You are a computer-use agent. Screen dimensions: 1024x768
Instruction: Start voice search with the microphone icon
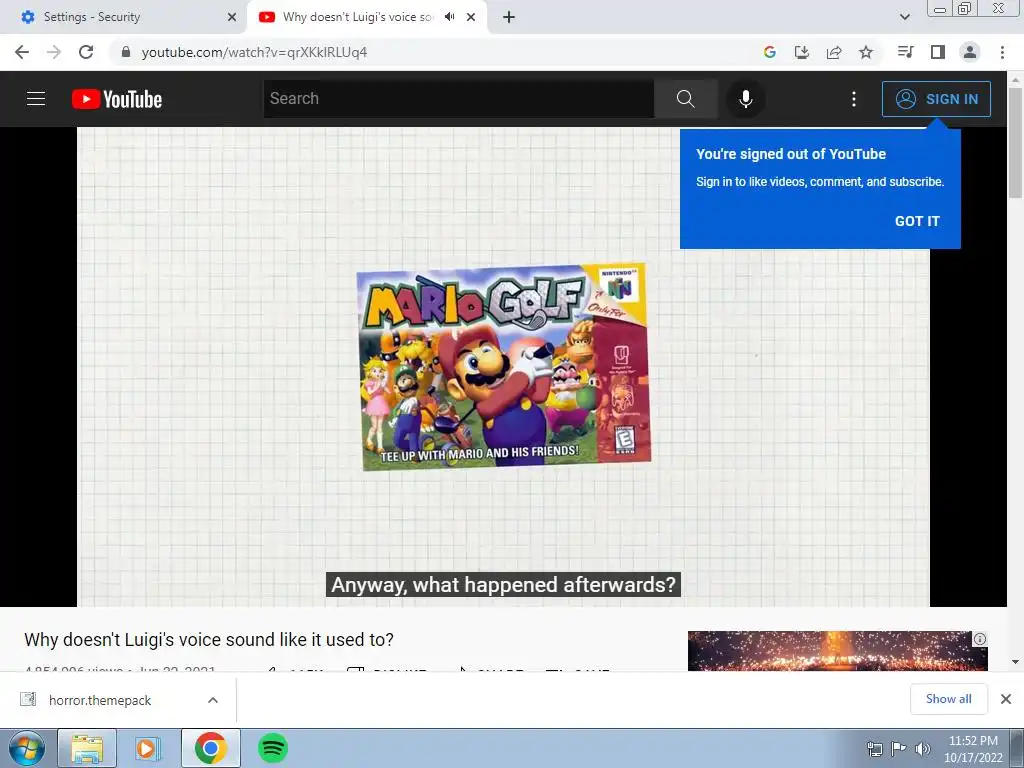tap(745, 99)
